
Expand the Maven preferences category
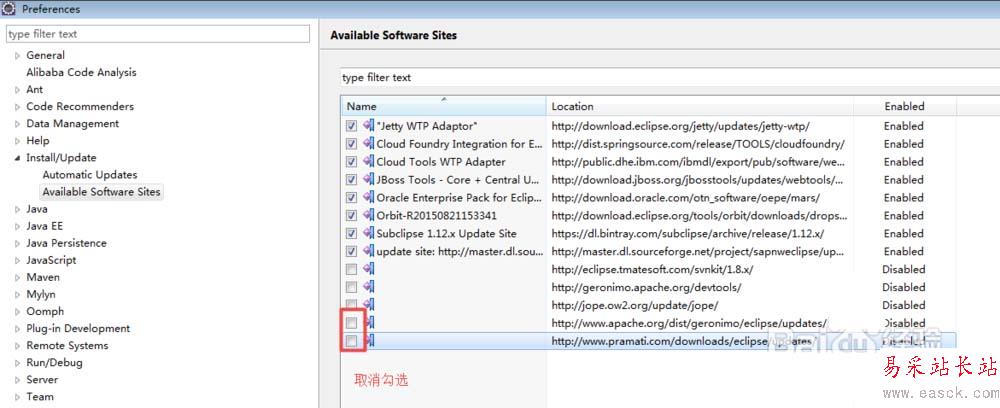coord(17,278)
